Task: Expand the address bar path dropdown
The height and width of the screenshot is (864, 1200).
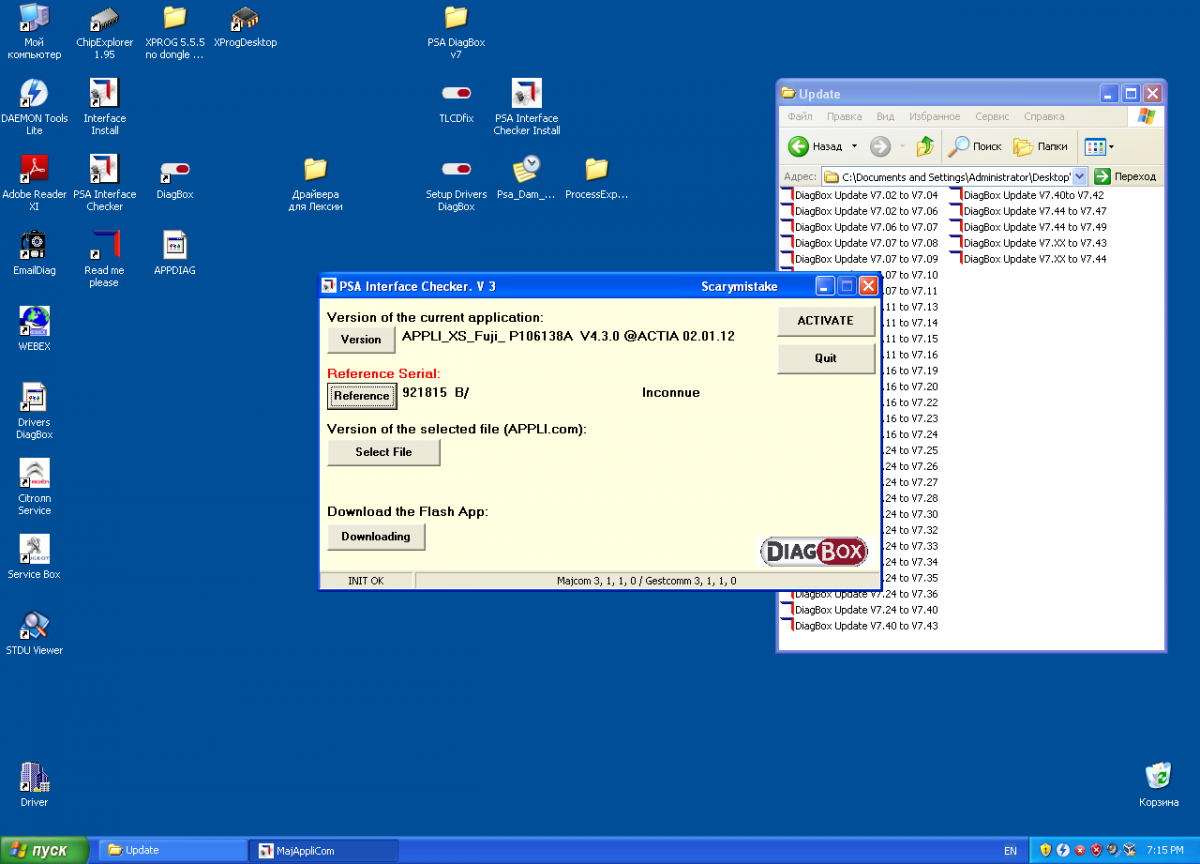Action: 1078,176
